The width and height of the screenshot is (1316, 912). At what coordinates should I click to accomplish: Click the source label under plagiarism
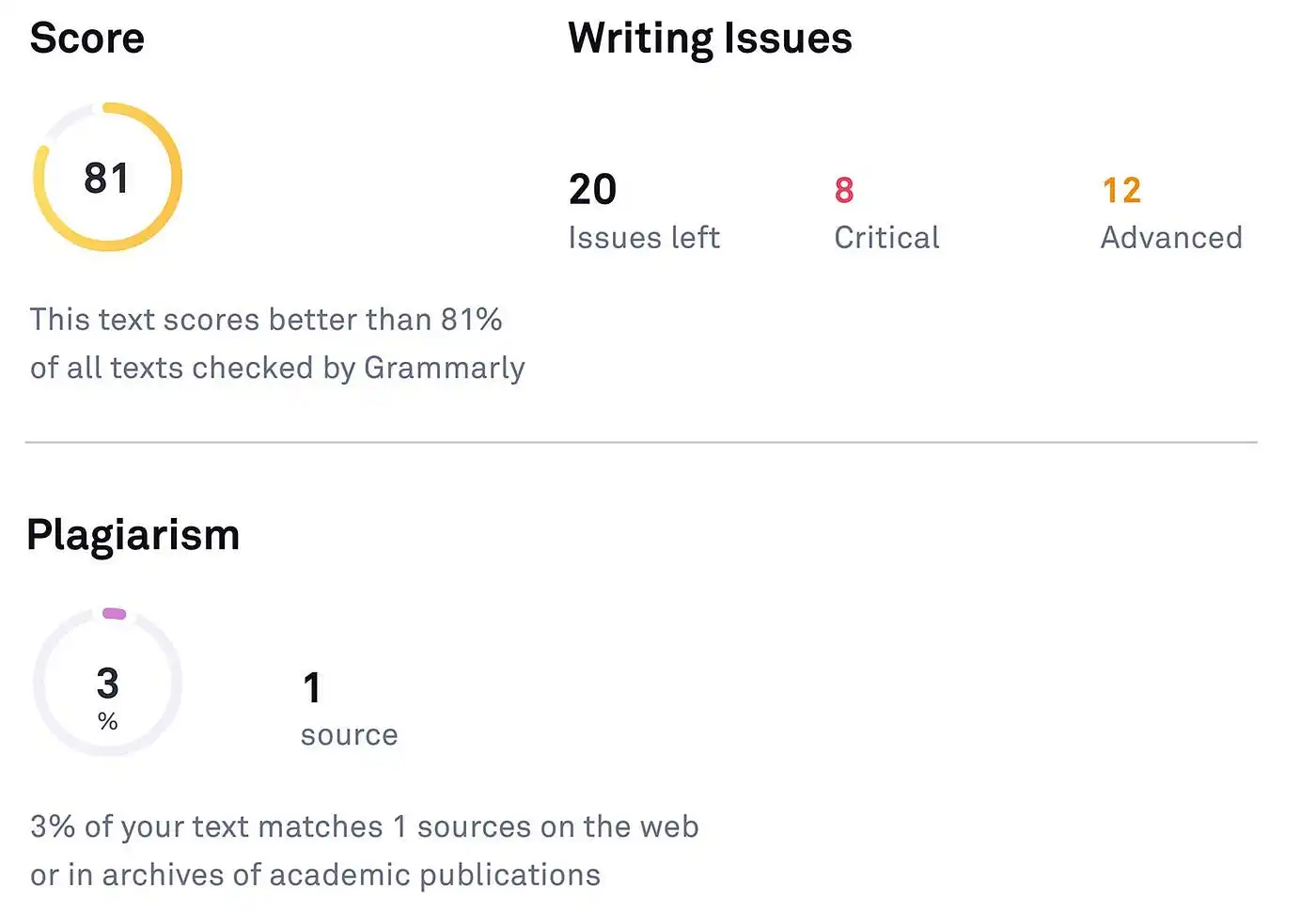(350, 735)
